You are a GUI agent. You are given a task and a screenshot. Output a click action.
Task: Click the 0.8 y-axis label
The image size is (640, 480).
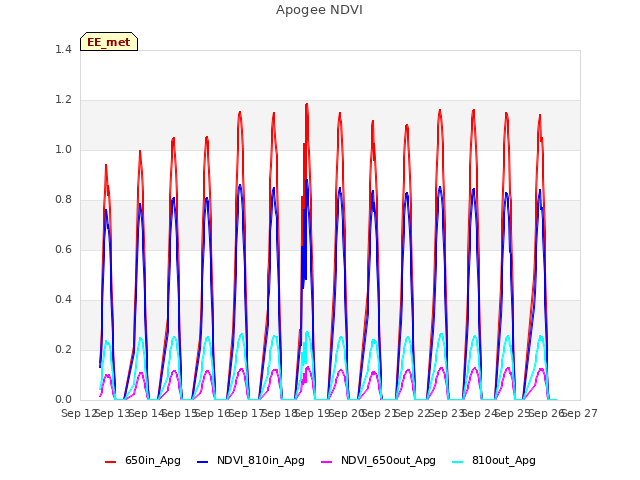tap(63, 200)
